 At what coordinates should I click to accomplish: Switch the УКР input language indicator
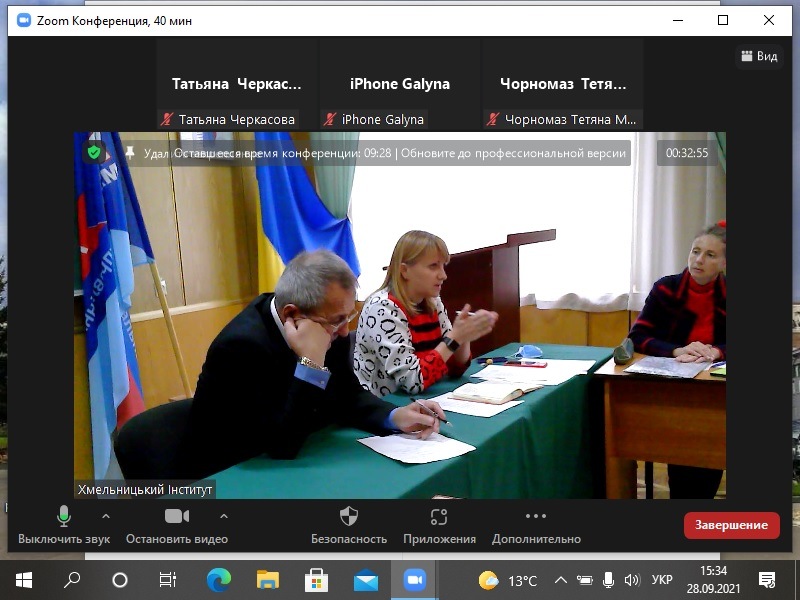[662, 580]
